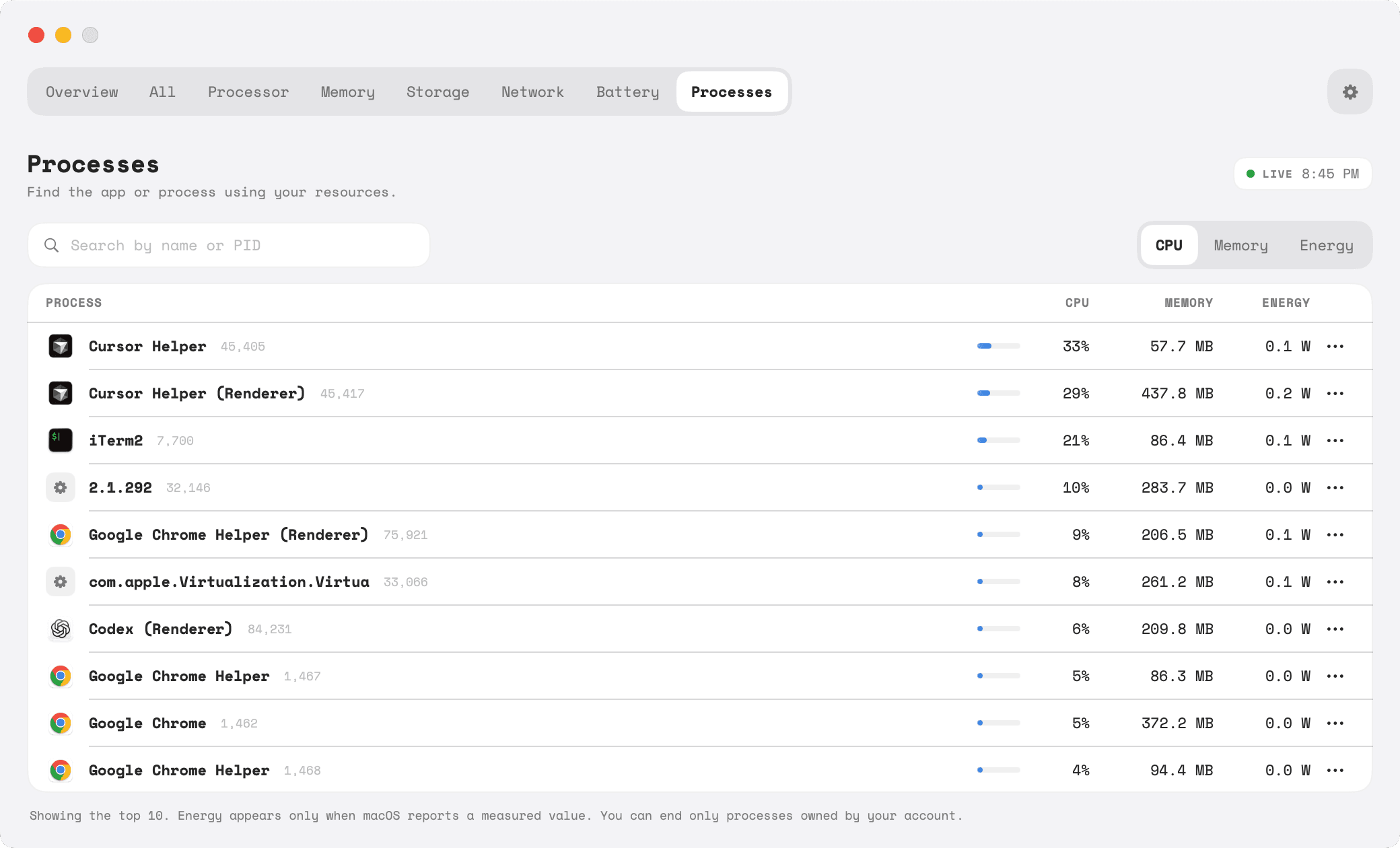Sort processes by Memory segment

click(1240, 245)
